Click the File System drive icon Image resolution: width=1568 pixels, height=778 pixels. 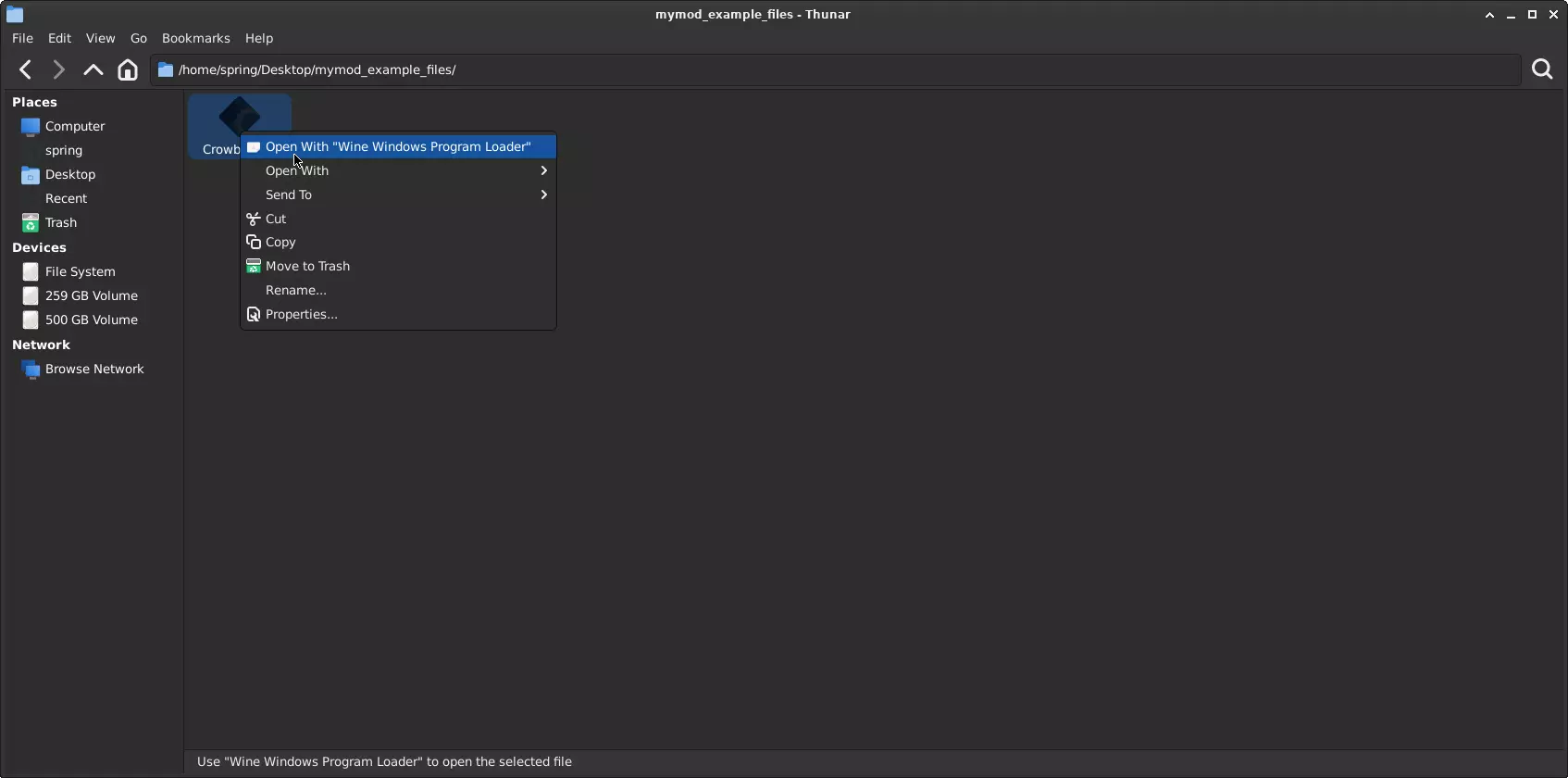(x=31, y=271)
